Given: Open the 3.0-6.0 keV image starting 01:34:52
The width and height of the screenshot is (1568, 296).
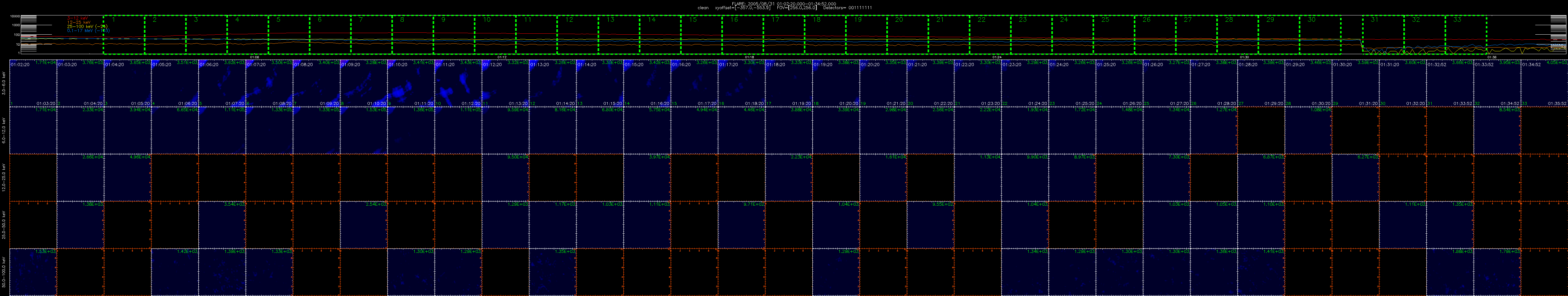Looking at the screenshot, I should tap(1545, 83).
